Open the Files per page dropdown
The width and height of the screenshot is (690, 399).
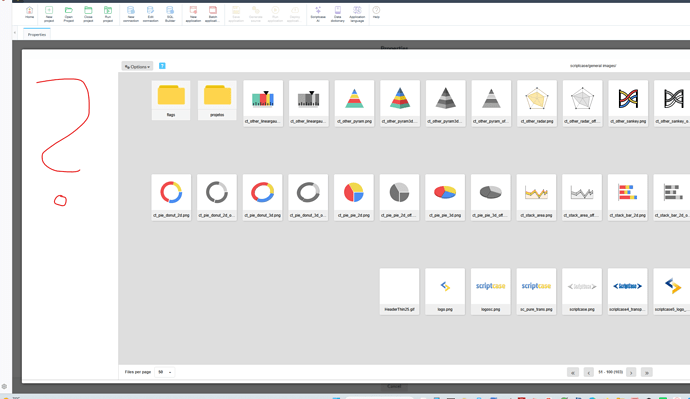pyautogui.click(x=165, y=372)
